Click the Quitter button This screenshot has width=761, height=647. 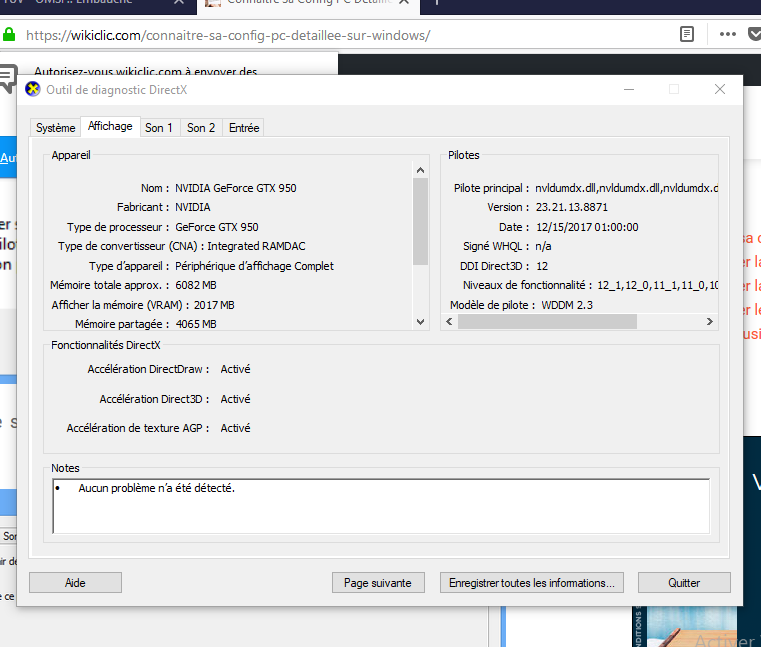[684, 582]
